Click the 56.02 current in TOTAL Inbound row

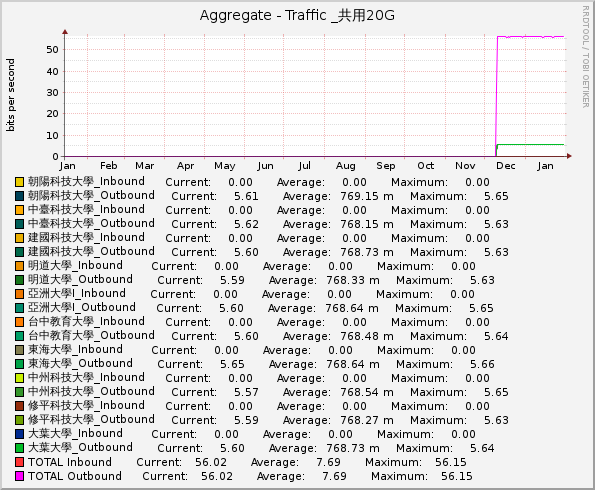(211, 462)
